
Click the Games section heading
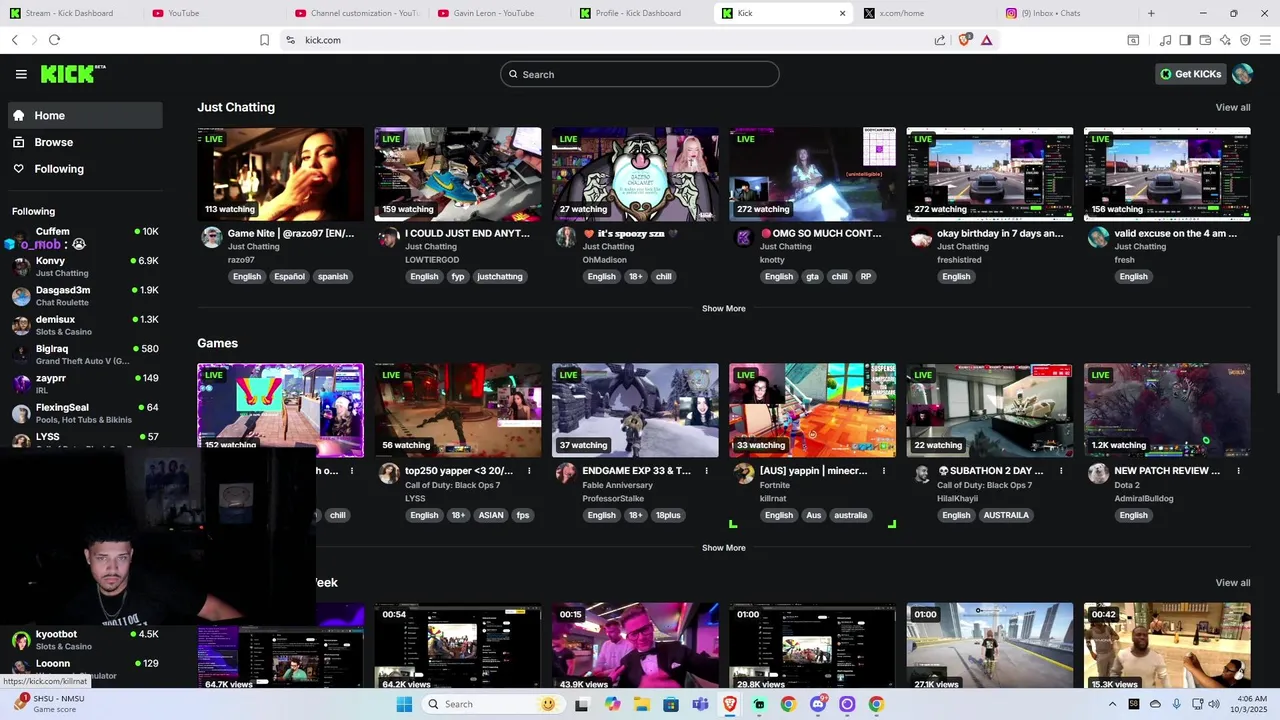[x=217, y=343]
